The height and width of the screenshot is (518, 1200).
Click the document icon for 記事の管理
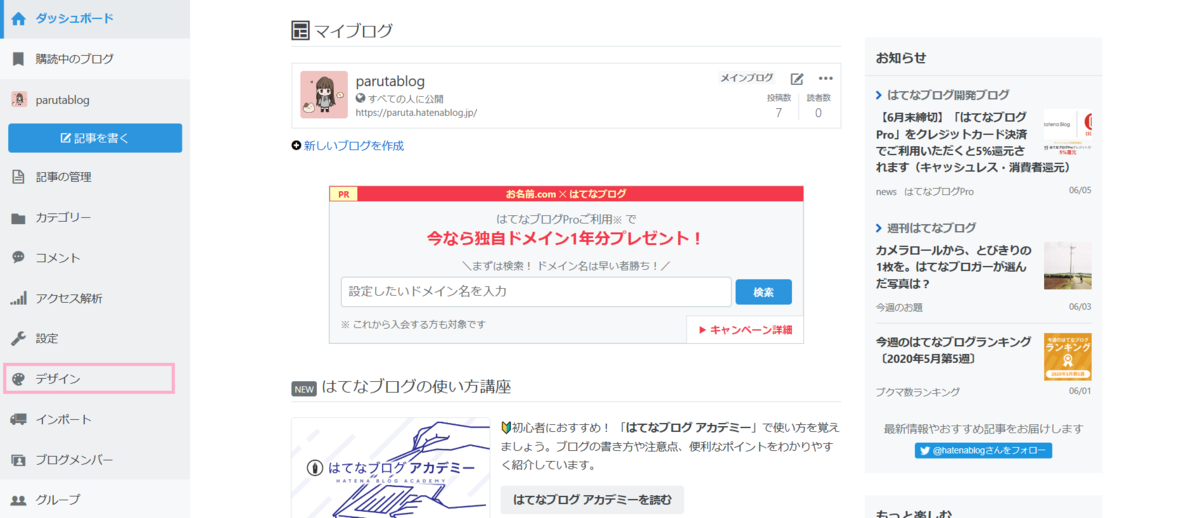[x=18, y=177]
